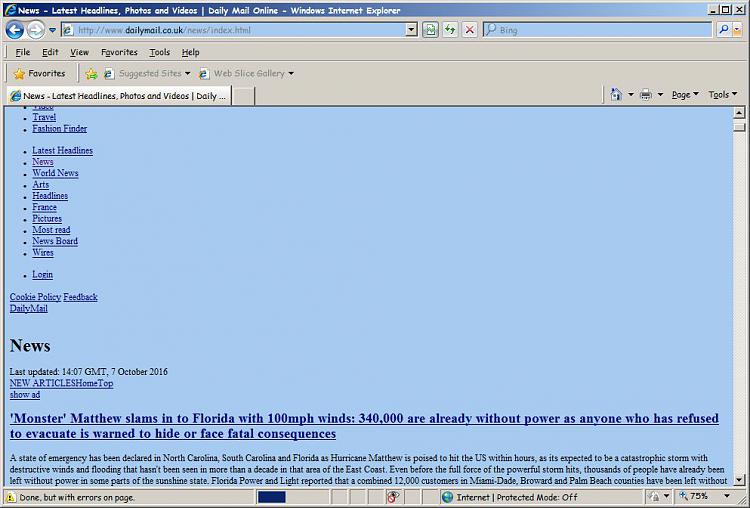Viewport: 750px width, 508px height.
Task: Click the Most read link
Action: click(51, 230)
